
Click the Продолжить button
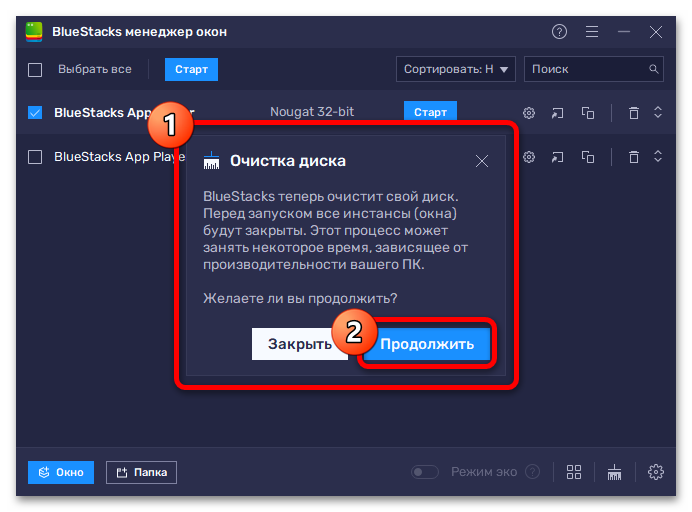tap(427, 344)
